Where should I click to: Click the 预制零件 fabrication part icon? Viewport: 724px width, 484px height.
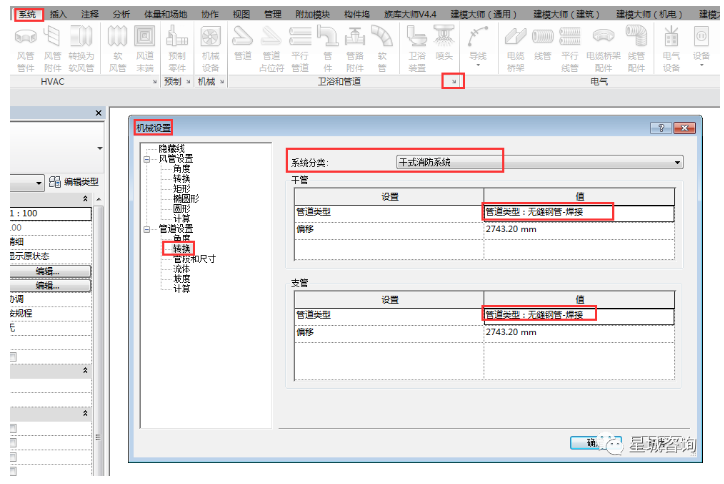click(x=177, y=49)
